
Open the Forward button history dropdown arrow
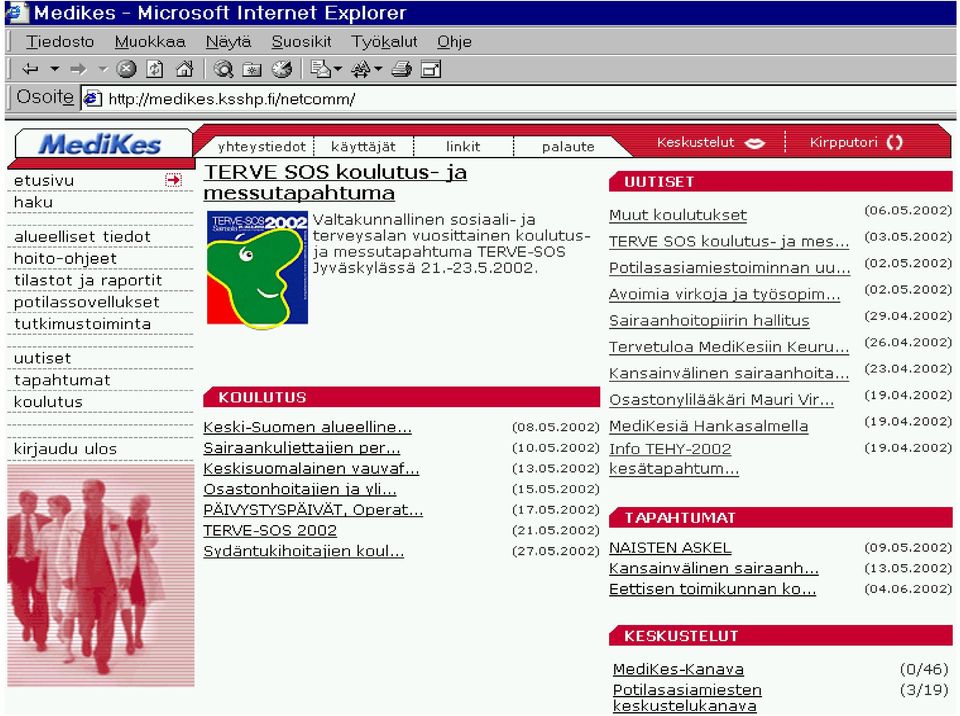(103, 69)
